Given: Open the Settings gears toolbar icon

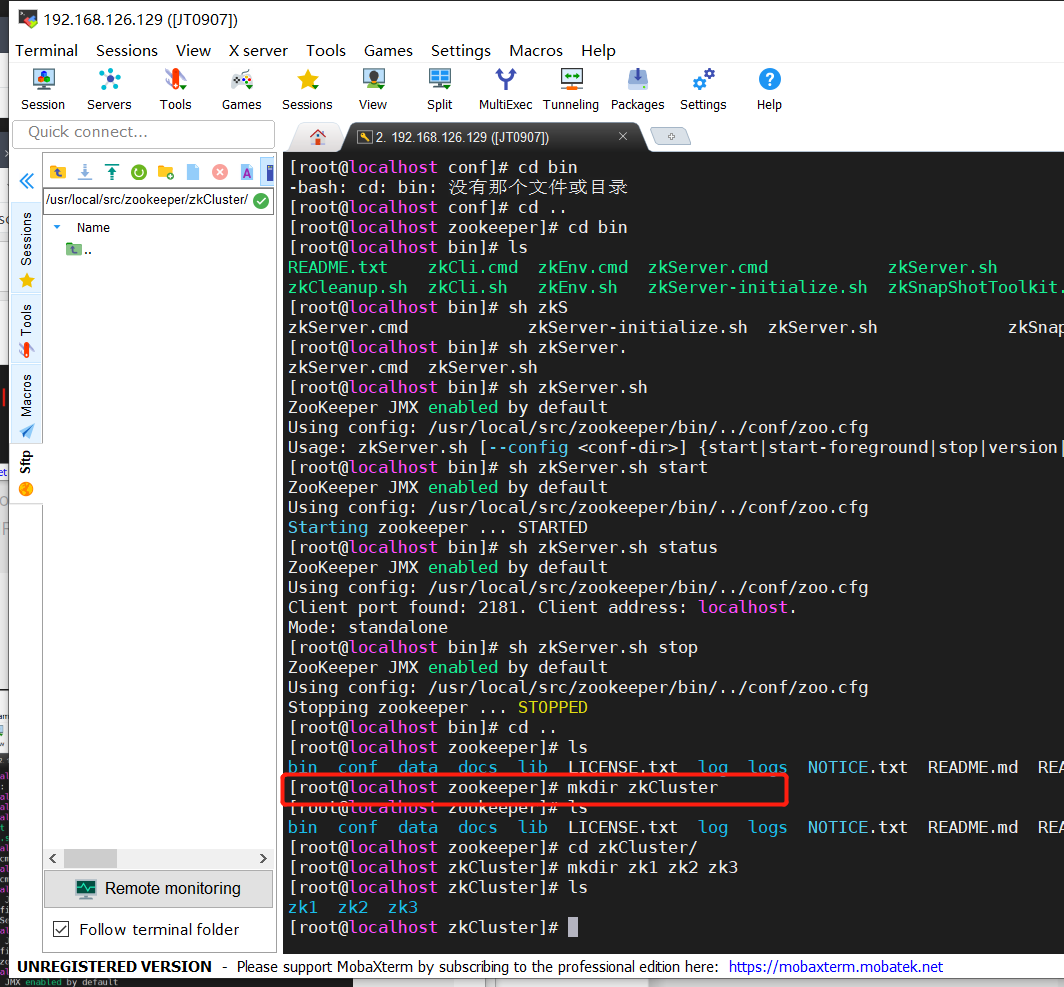Looking at the screenshot, I should [704, 89].
